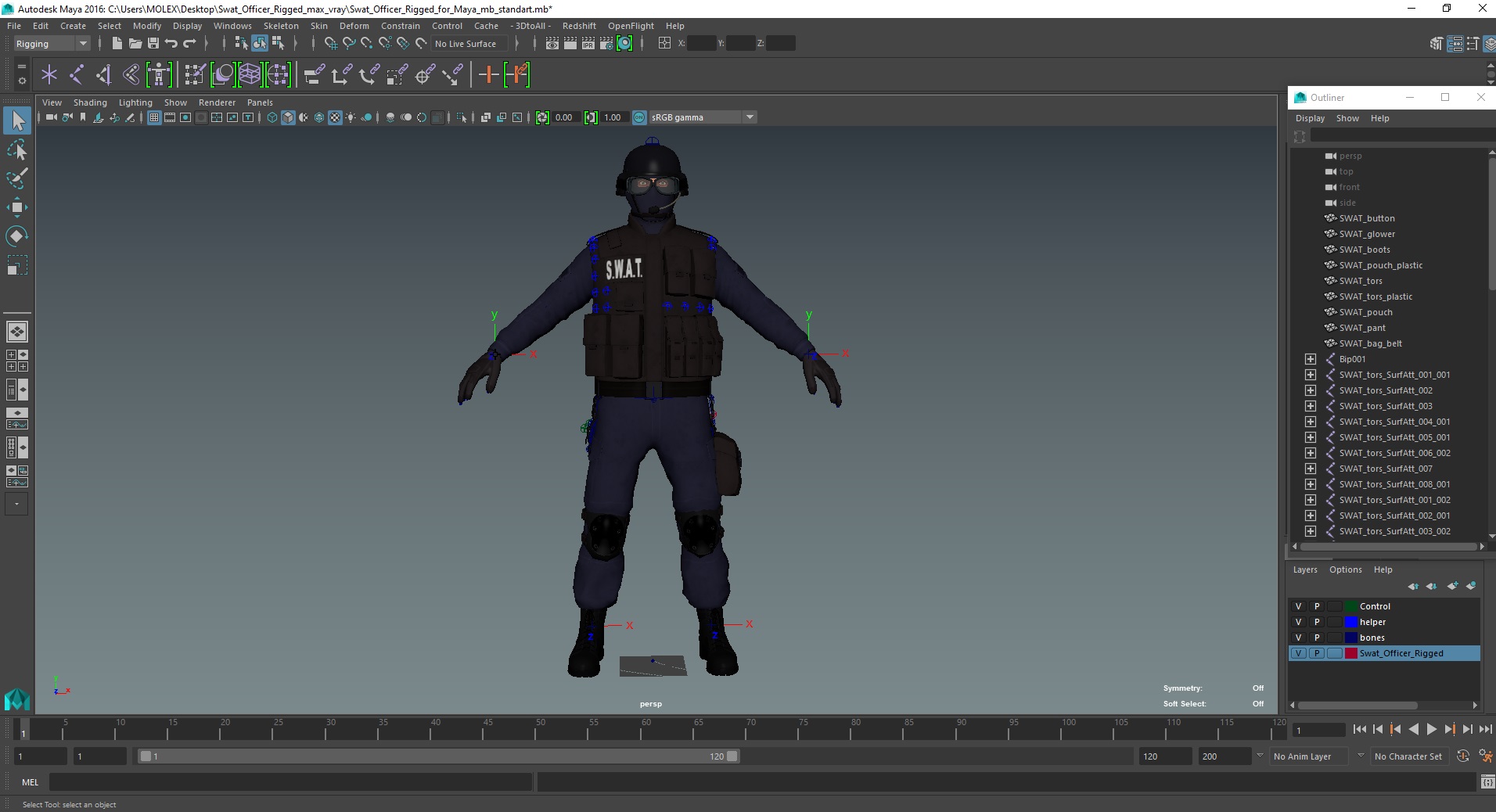Click the Lattice deformer shelf icon

pyautogui.click(x=250, y=74)
